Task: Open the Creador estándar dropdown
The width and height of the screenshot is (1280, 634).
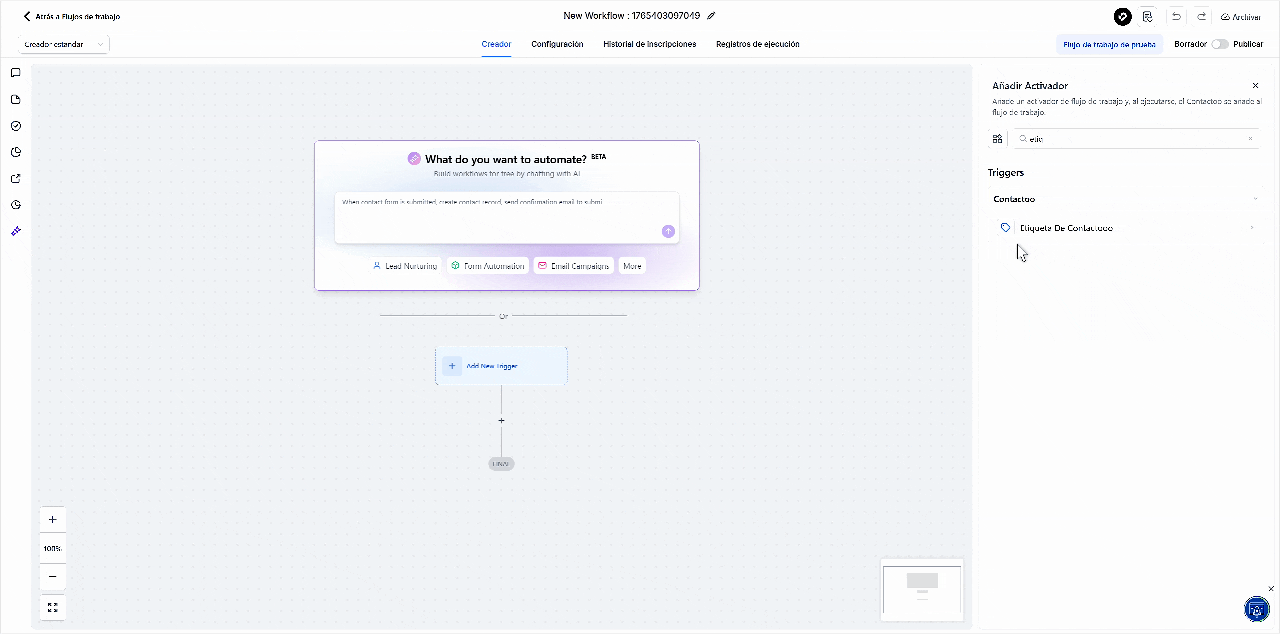Action: [x=63, y=44]
